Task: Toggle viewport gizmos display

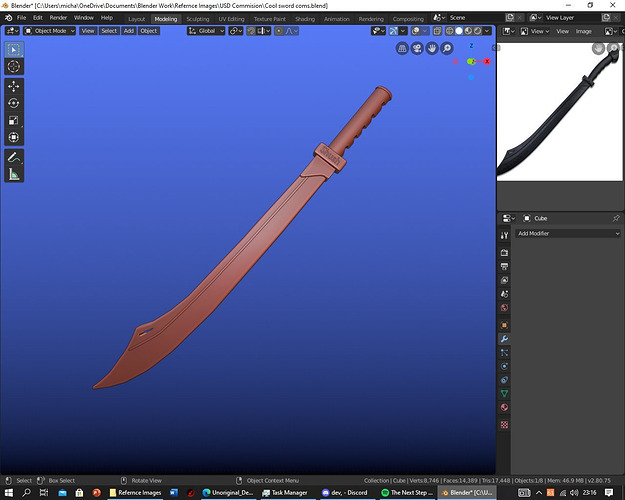Action: click(393, 31)
